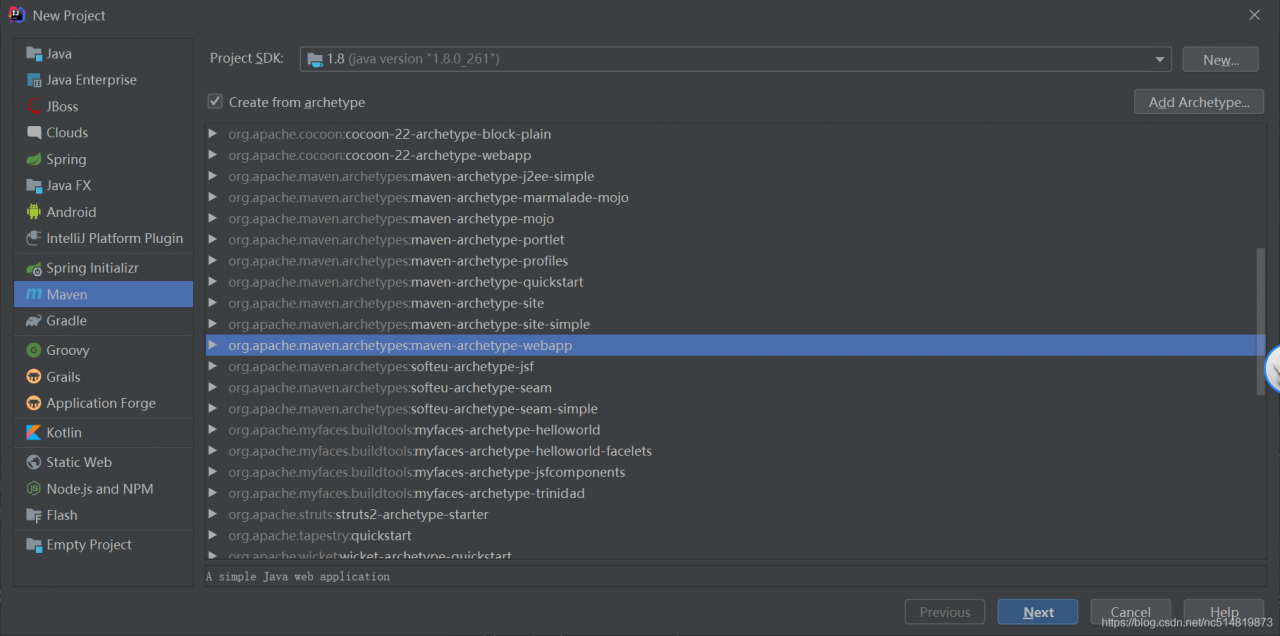
Task: Click the Add Archetype... button
Action: point(1199,102)
